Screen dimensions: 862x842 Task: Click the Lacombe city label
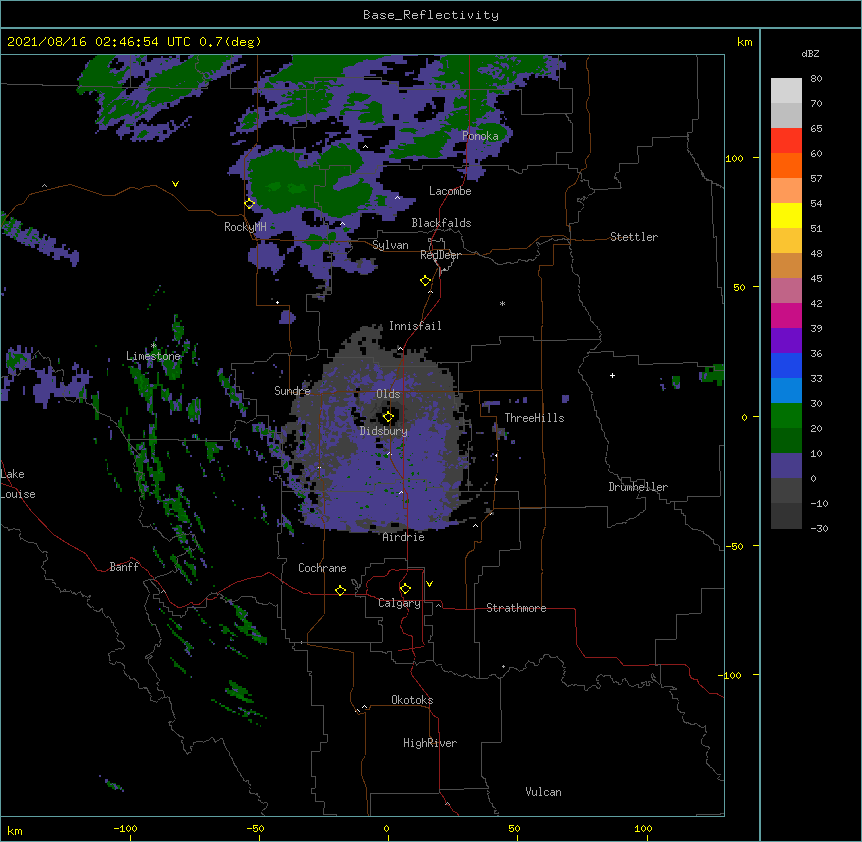tap(450, 191)
